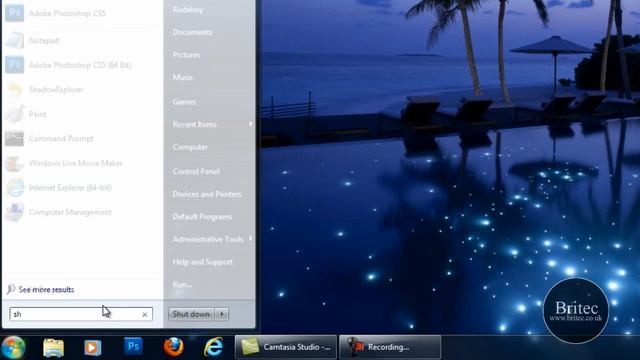Open Music from the Start menu
This screenshot has height=360, width=640.
point(183,77)
